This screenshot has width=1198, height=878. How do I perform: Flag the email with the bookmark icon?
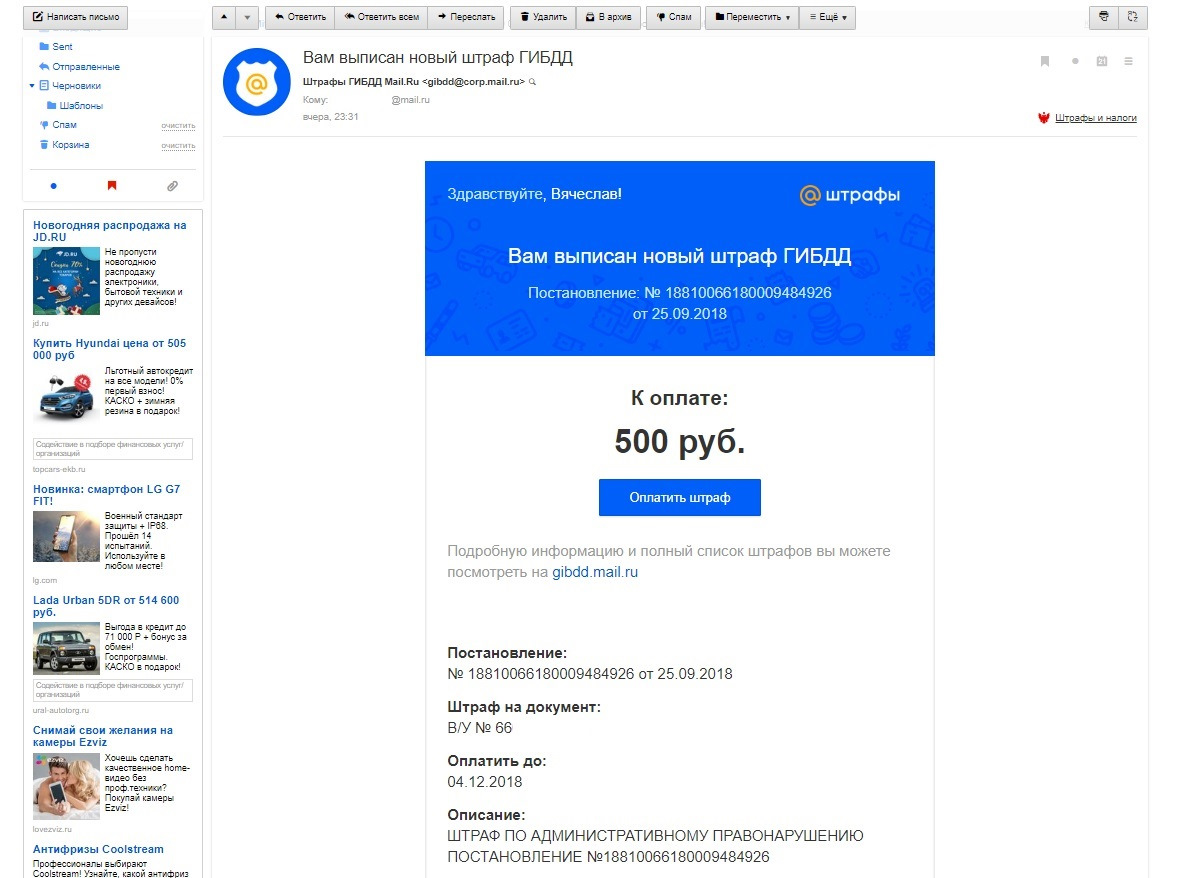(1044, 61)
